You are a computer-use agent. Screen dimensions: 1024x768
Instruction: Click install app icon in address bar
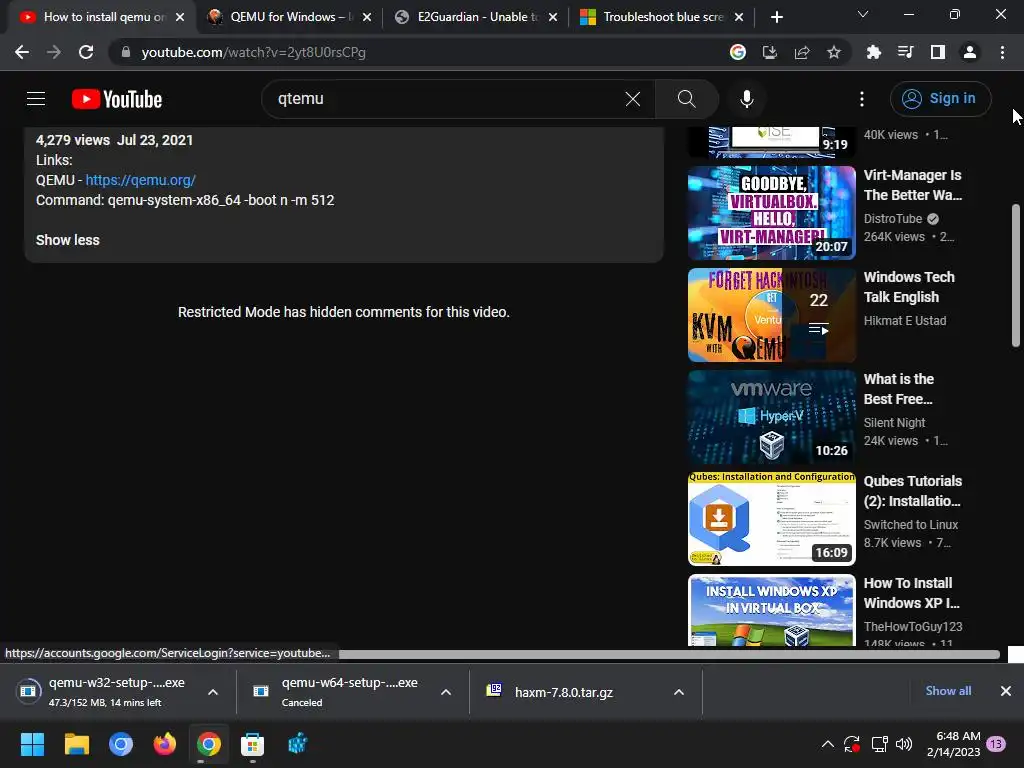(769, 52)
